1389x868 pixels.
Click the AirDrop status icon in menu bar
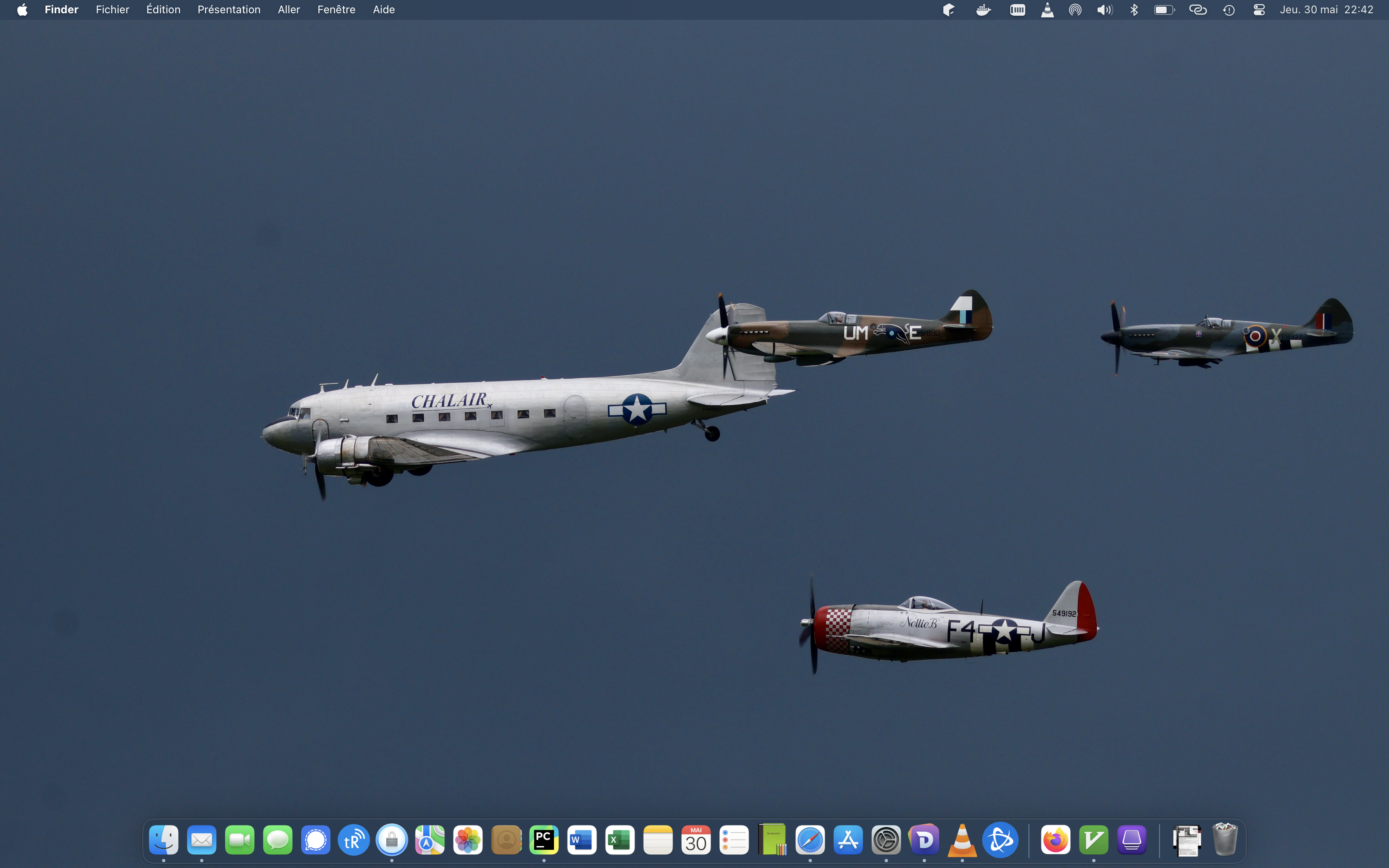(x=1075, y=10)
